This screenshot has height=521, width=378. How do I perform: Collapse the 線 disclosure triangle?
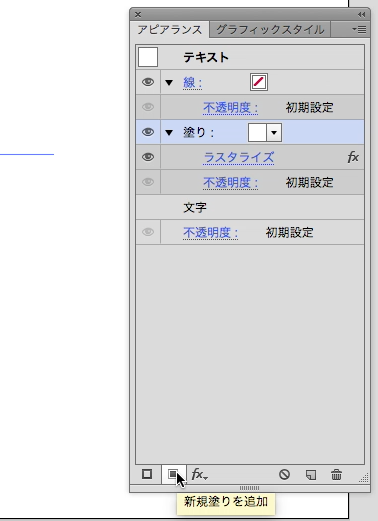click(169, 82)
